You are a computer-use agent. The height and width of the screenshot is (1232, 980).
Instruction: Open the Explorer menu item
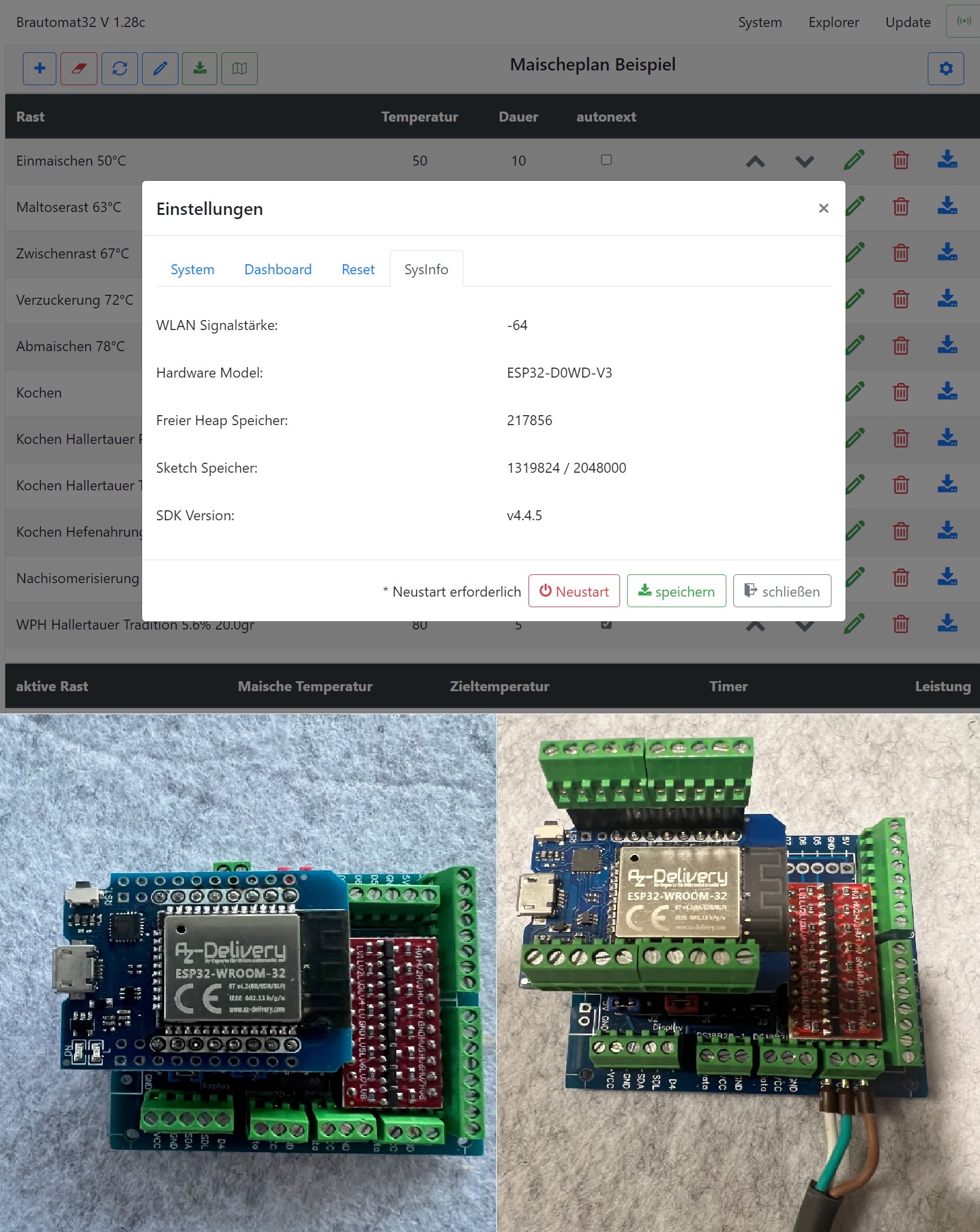pos(833,22)
